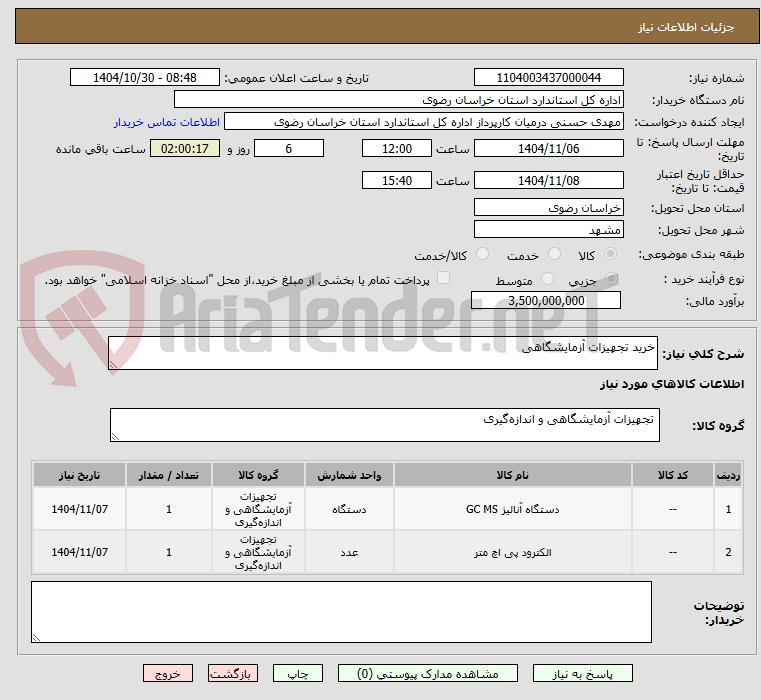
Task: Click the resize handle of شرح کلی نیاز box
Action: [113, 365]
